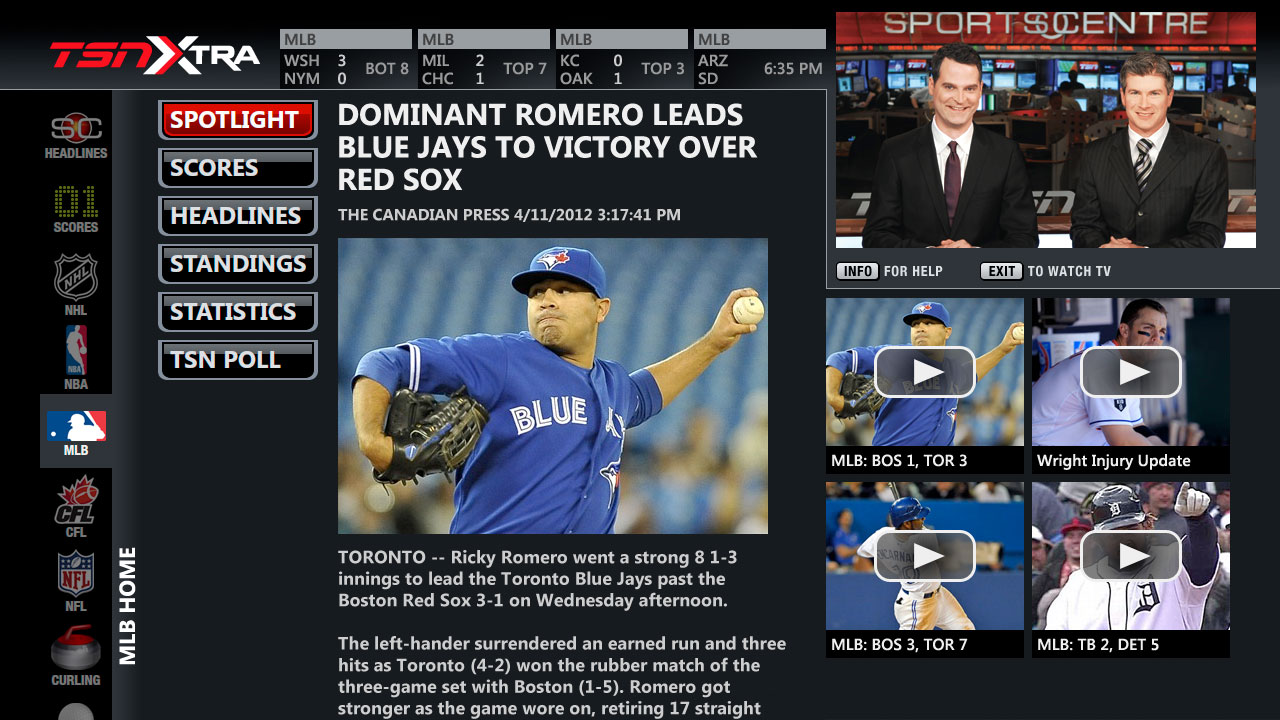Open the Curling sport icon
This screenshot has height=720, width=1280.
click(x=76, y=655)
